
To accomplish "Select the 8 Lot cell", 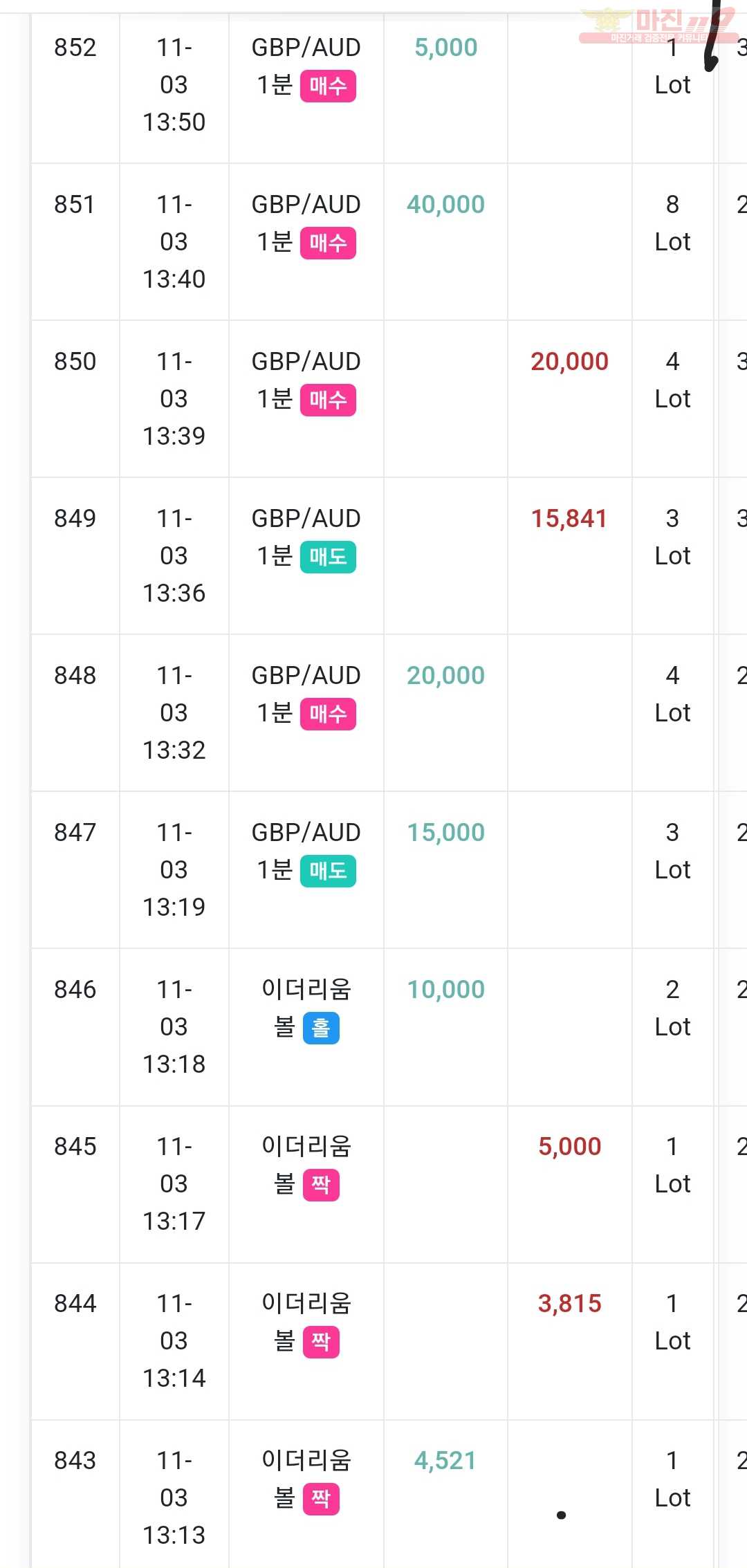I will coord(672,223).
